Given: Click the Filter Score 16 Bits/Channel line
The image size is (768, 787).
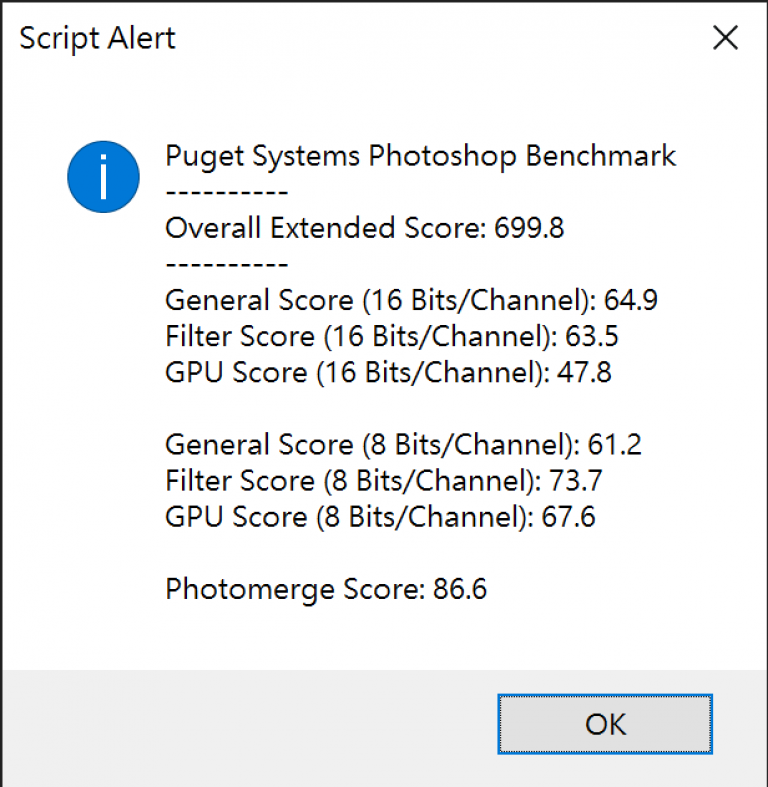Looking at the screenshot, I should [x=392, y=336].
